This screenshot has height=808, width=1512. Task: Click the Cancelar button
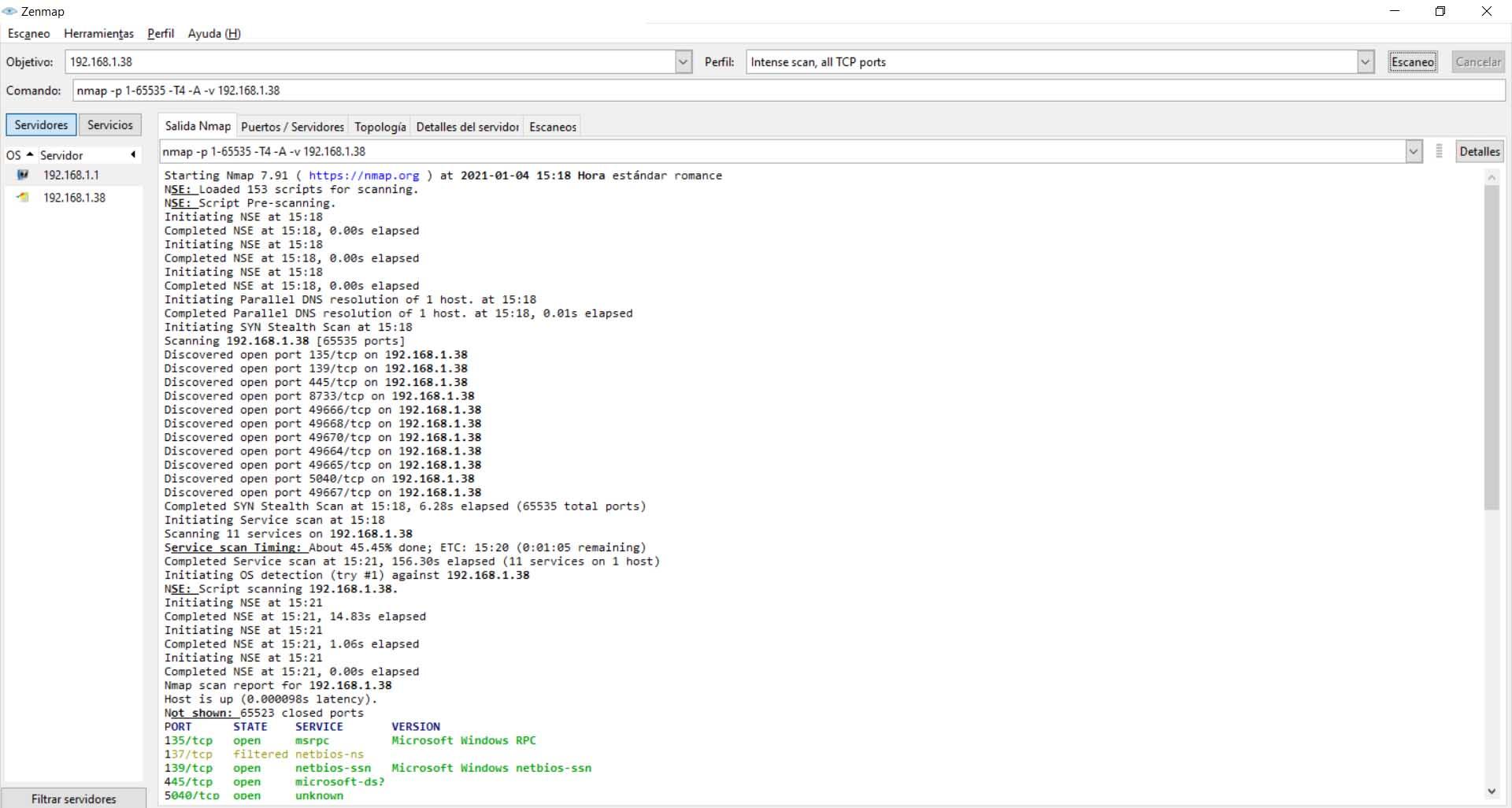tap(1478, 61)
